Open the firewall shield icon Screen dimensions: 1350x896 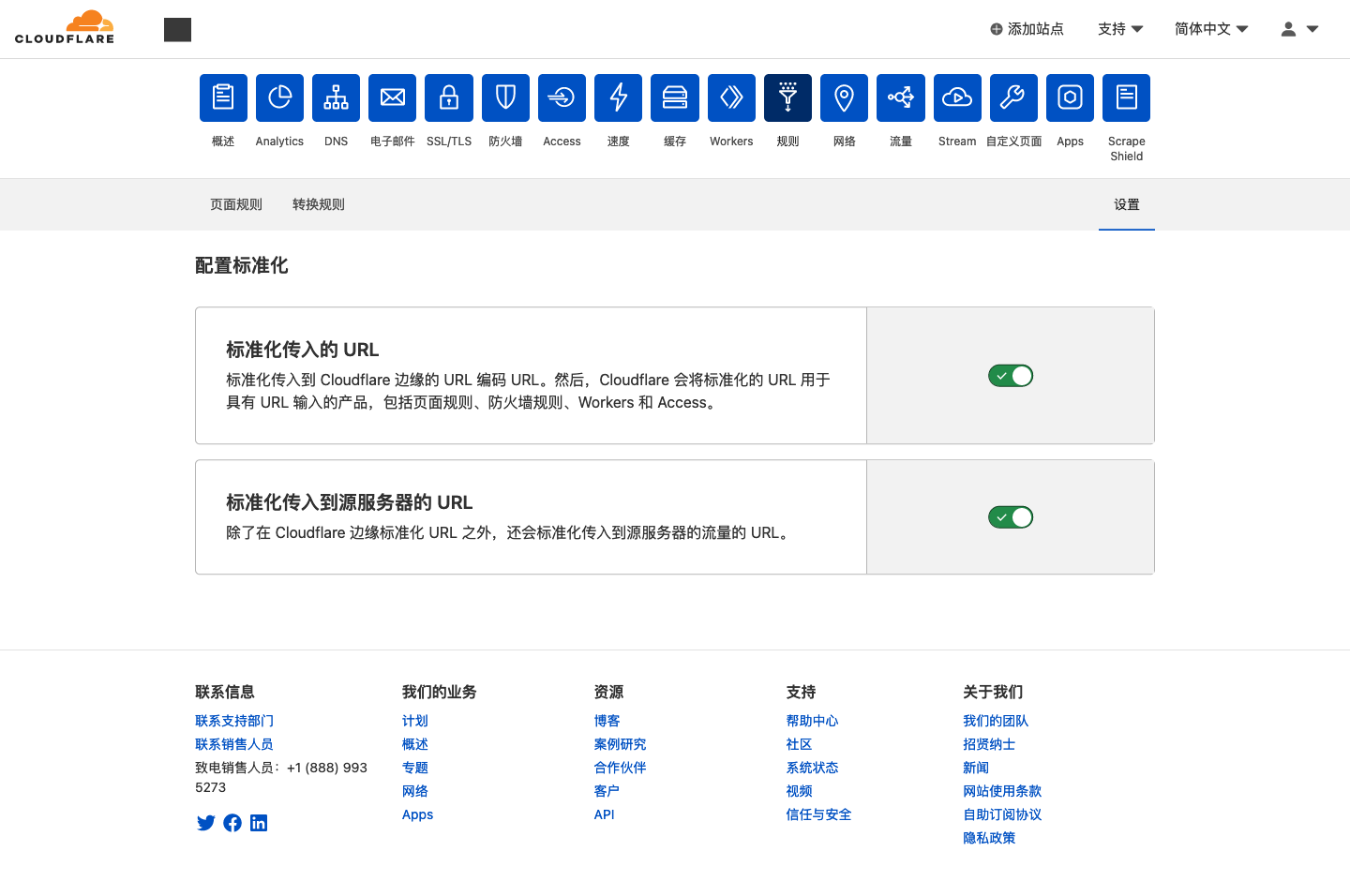coord(505,97)
